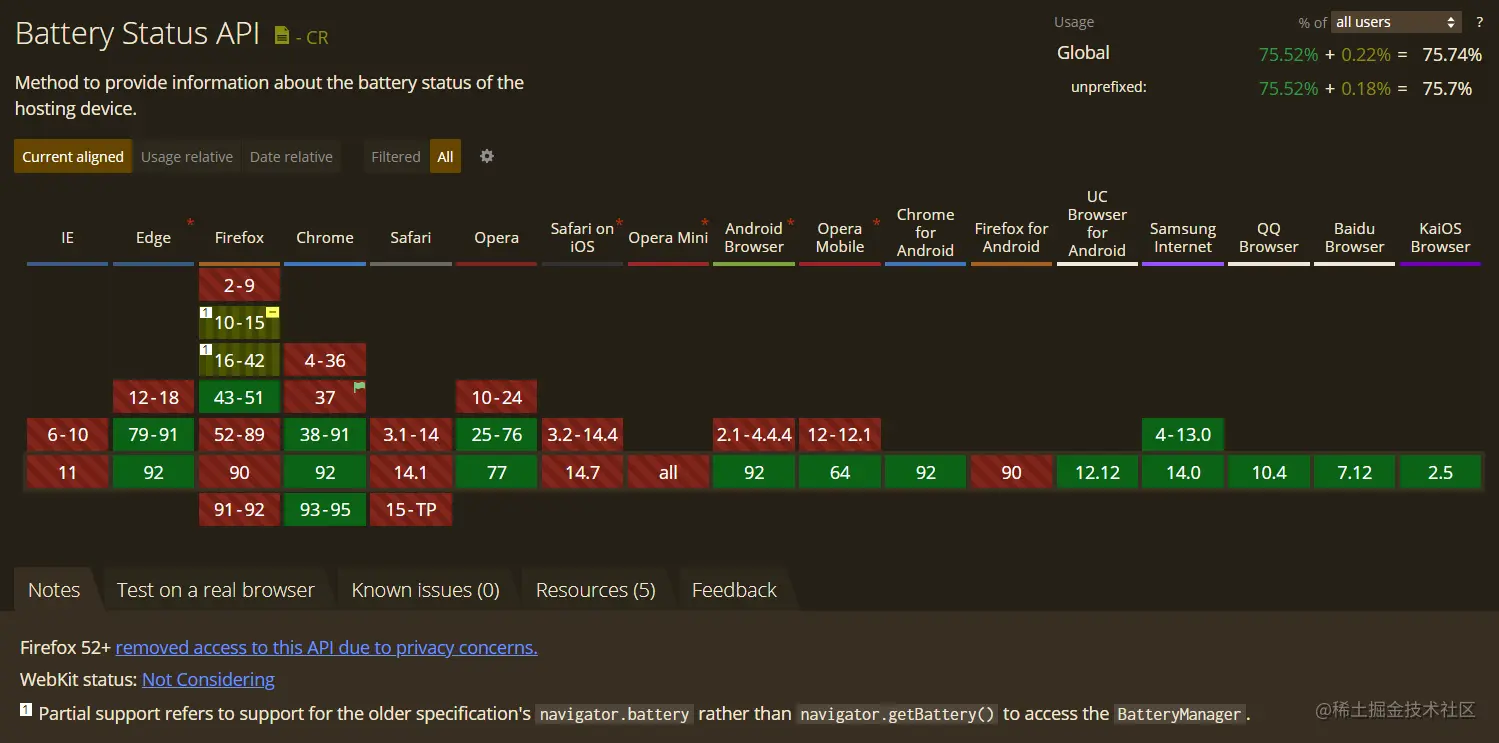Viewport: 1499px width, 743px height.
Task: Open Test on a real browser tab
Action: [x=215, y=590]
